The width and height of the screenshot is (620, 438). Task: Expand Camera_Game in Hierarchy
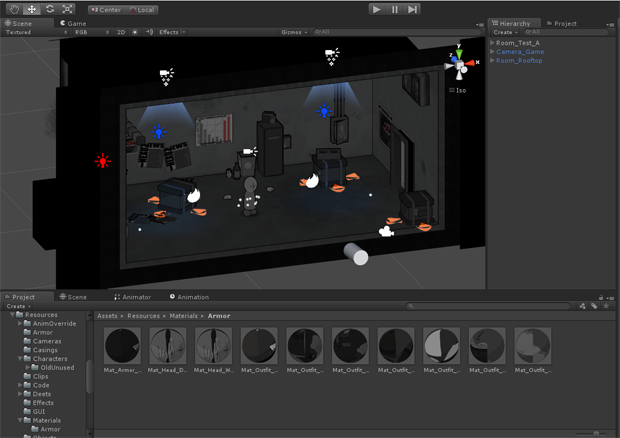[492, 51]
